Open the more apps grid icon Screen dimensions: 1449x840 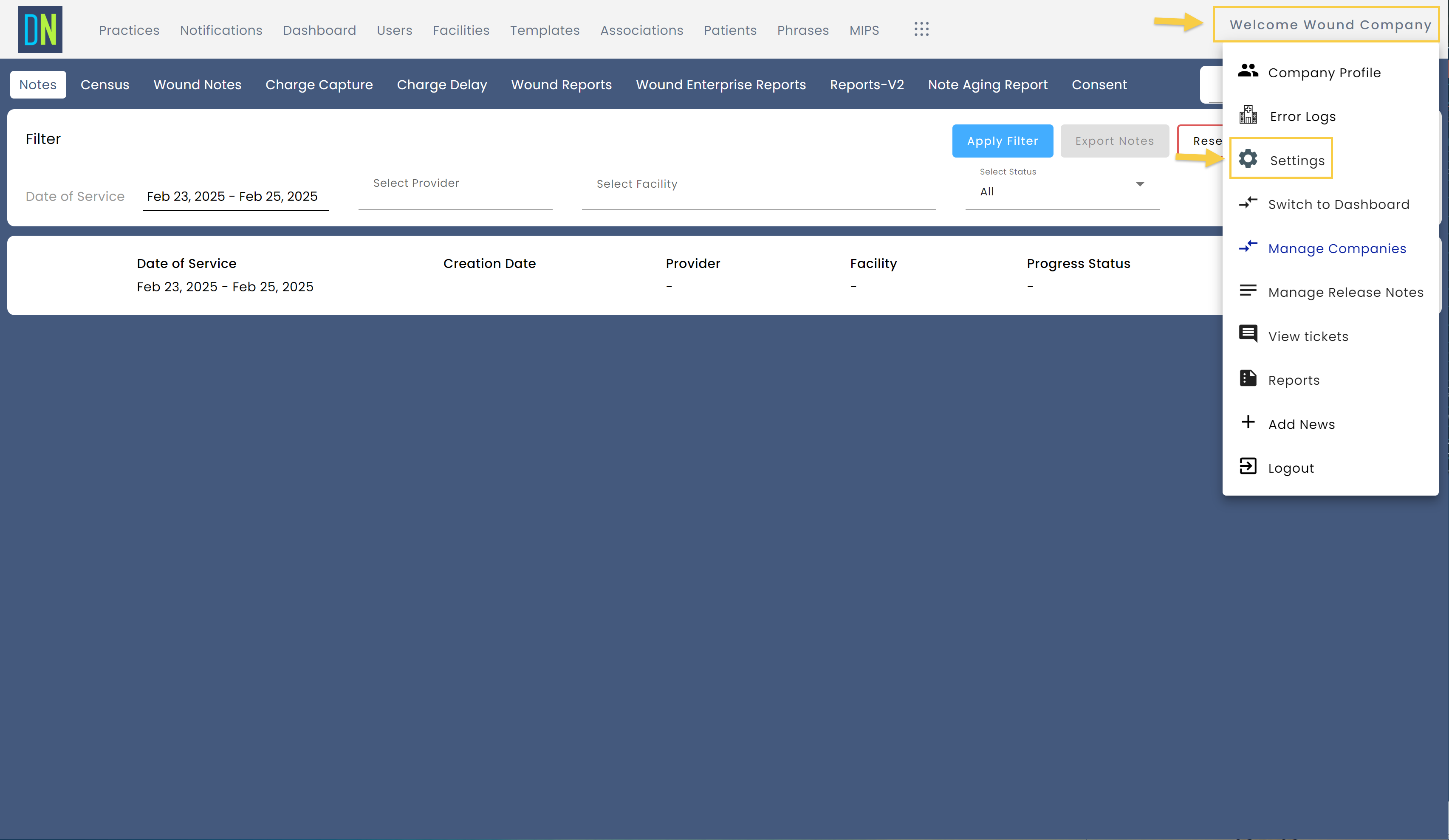[x=921, y=29]
